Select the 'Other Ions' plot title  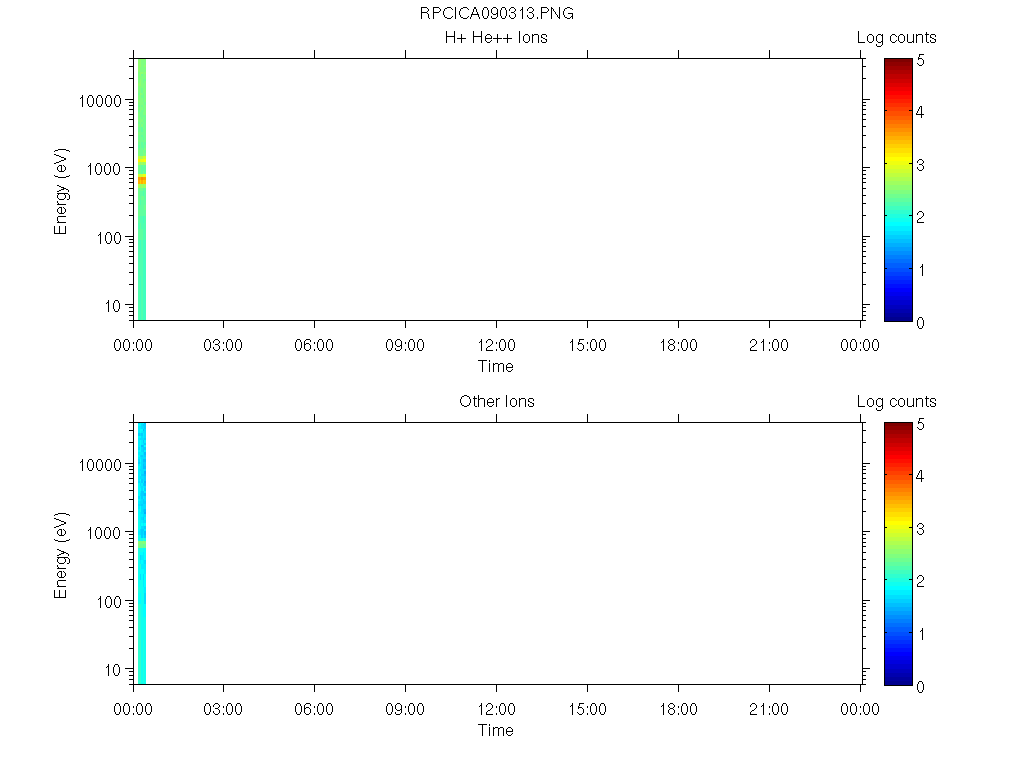click(x=496, y=402)
